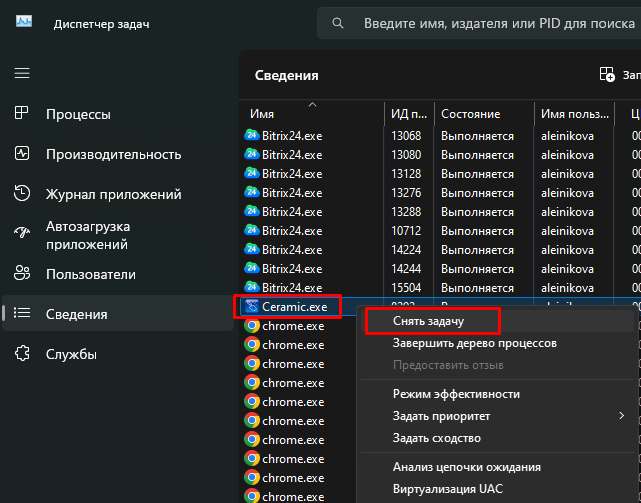Click the run new task icon
The width and height of the screenshot is (641, 503).
click(607, 74)
